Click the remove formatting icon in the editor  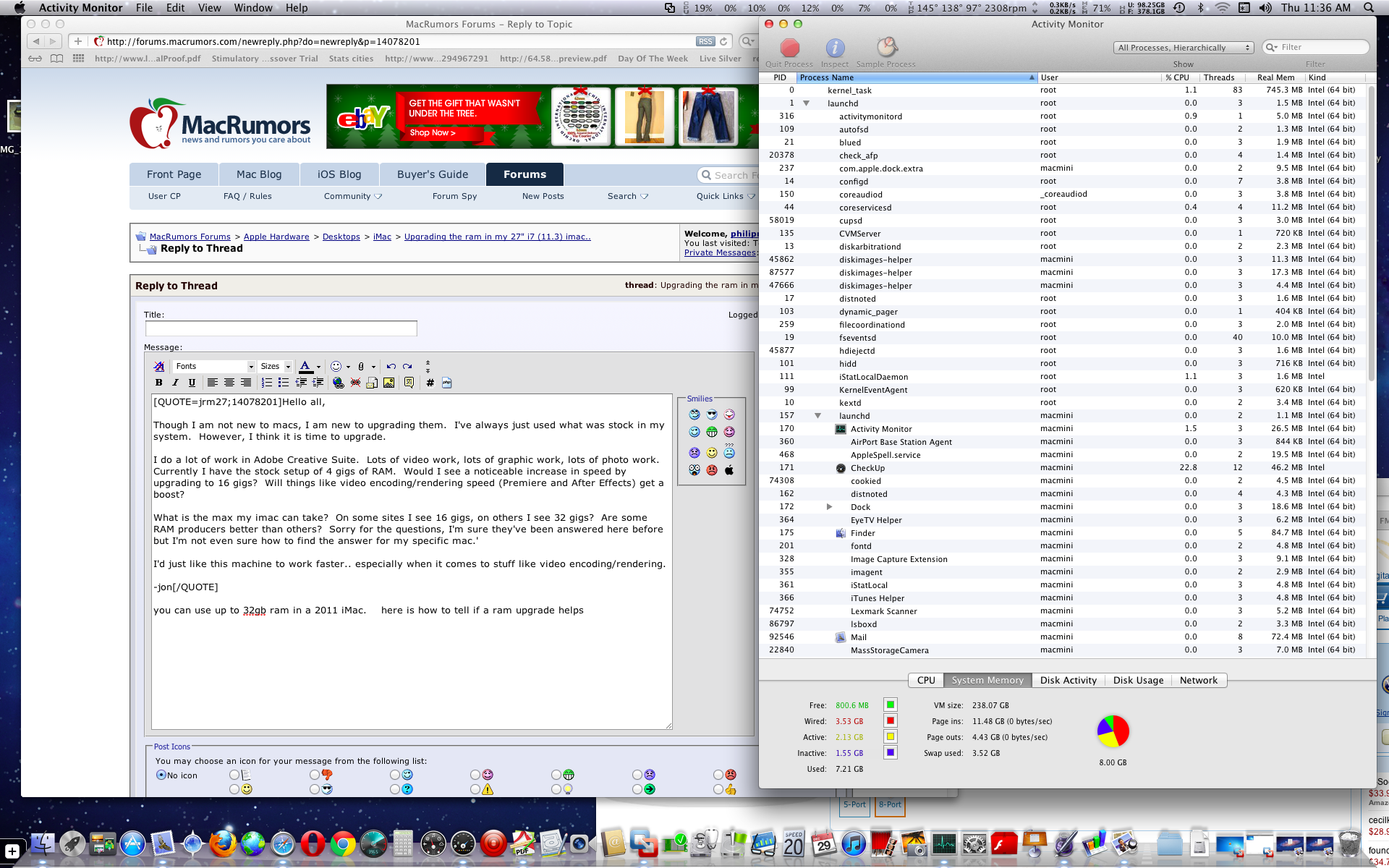click(159, 367)
